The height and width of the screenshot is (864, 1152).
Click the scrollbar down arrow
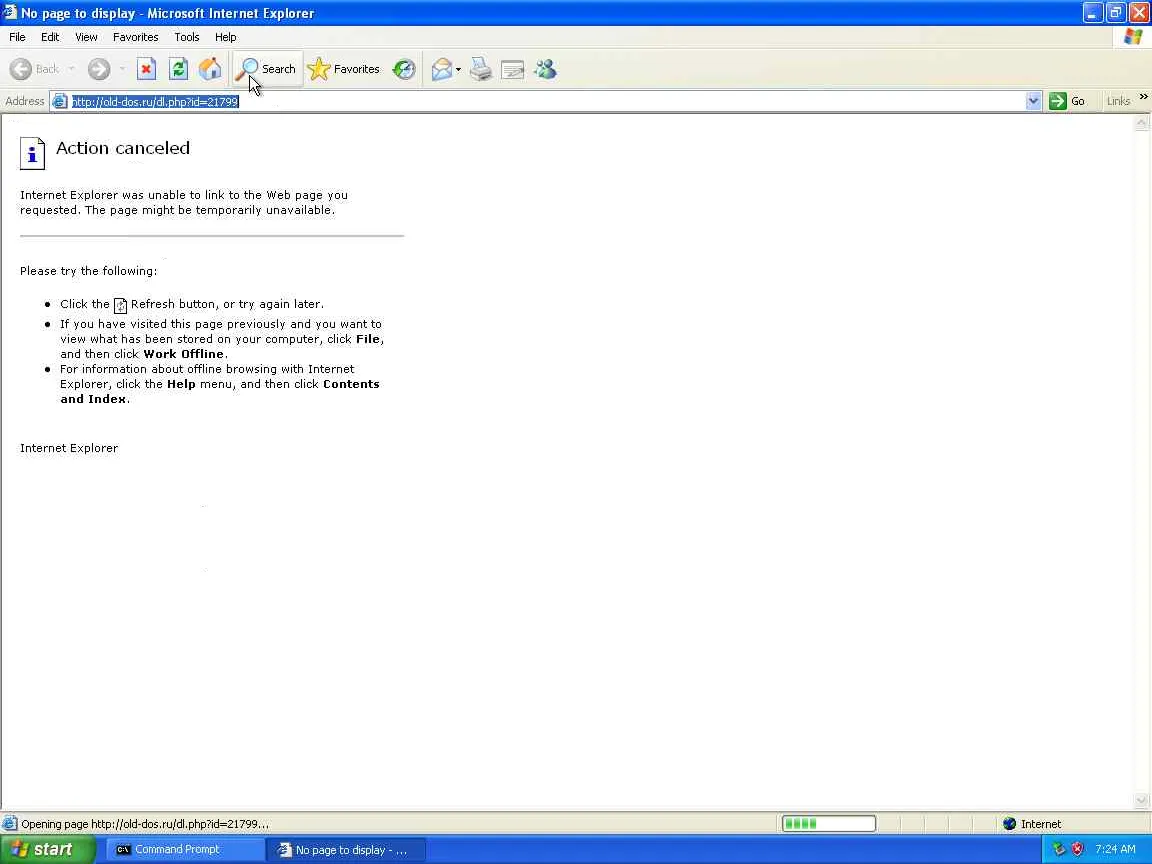point(1141,801)
